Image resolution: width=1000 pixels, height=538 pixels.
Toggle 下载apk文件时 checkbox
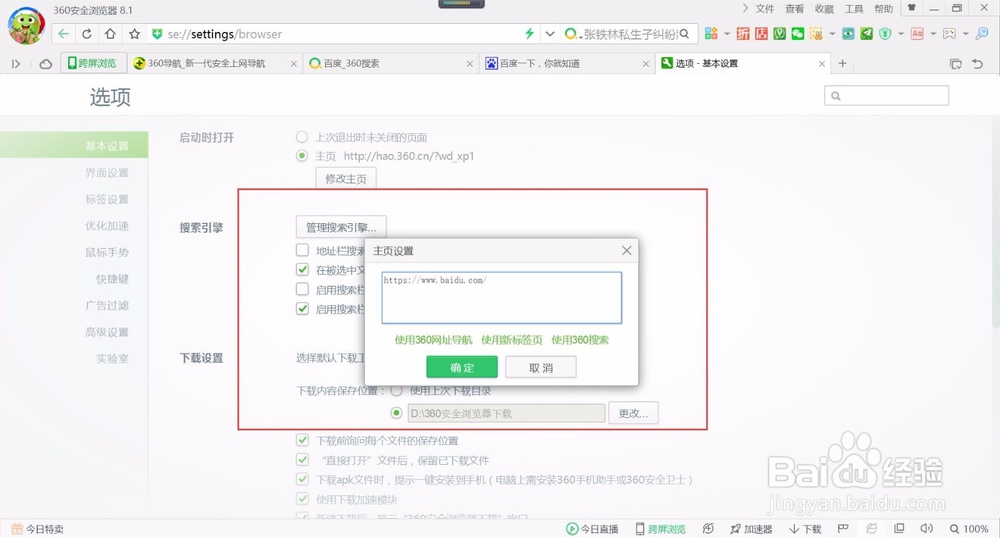click(x=302, y=479)
